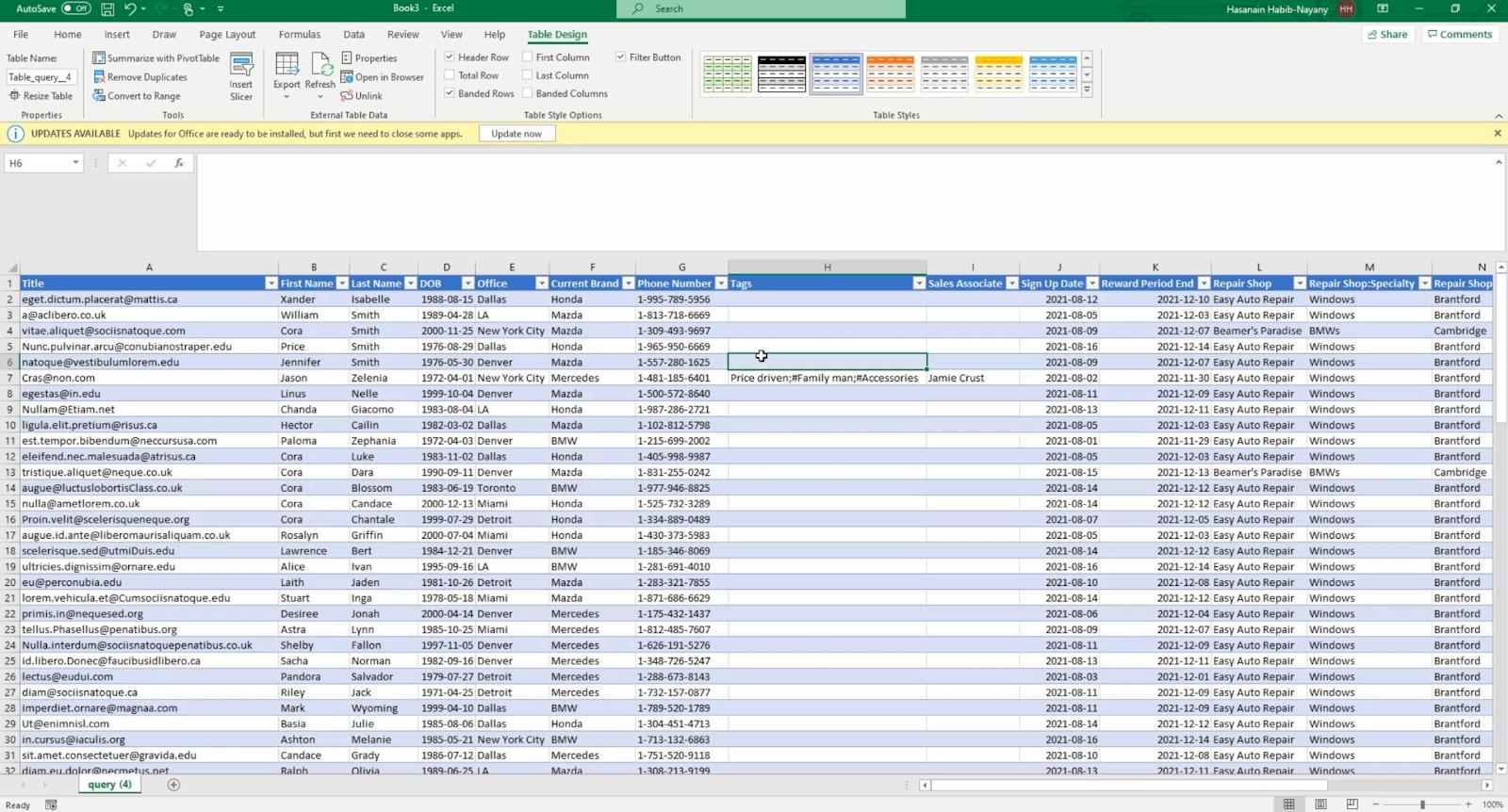Click Select All corner triangle
The height and width of the screenshot is (812, 1508).
click(x=12, y=268)
